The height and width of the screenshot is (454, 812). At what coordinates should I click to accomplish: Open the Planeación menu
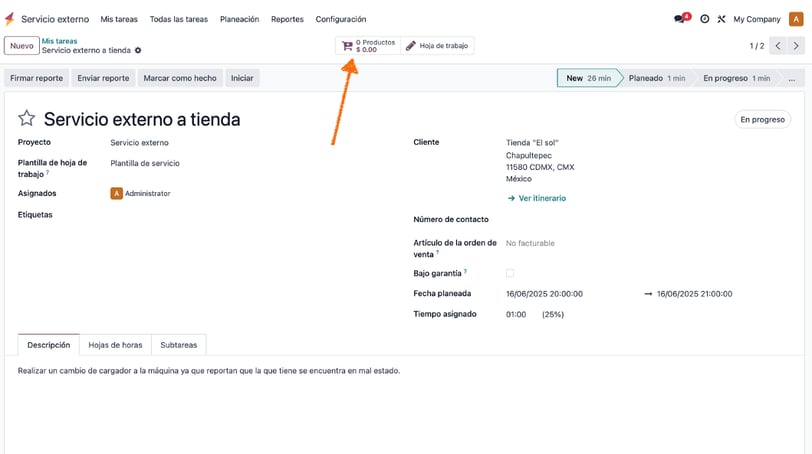[239, 19]
